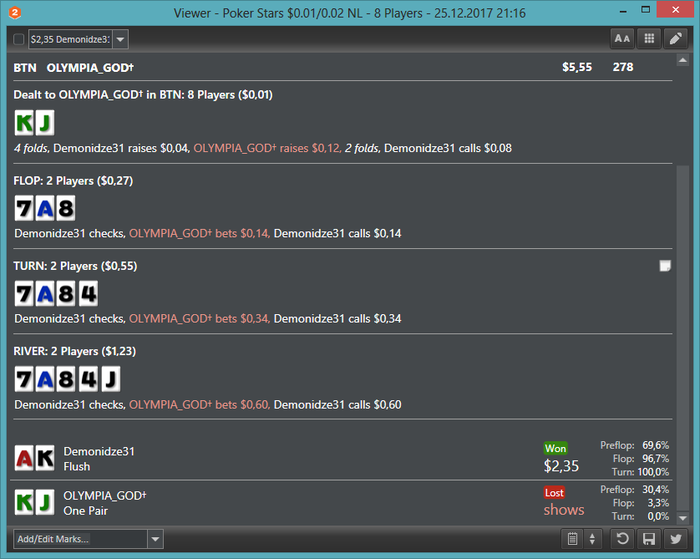Click the blue A card on the flop

click(45, 208)
